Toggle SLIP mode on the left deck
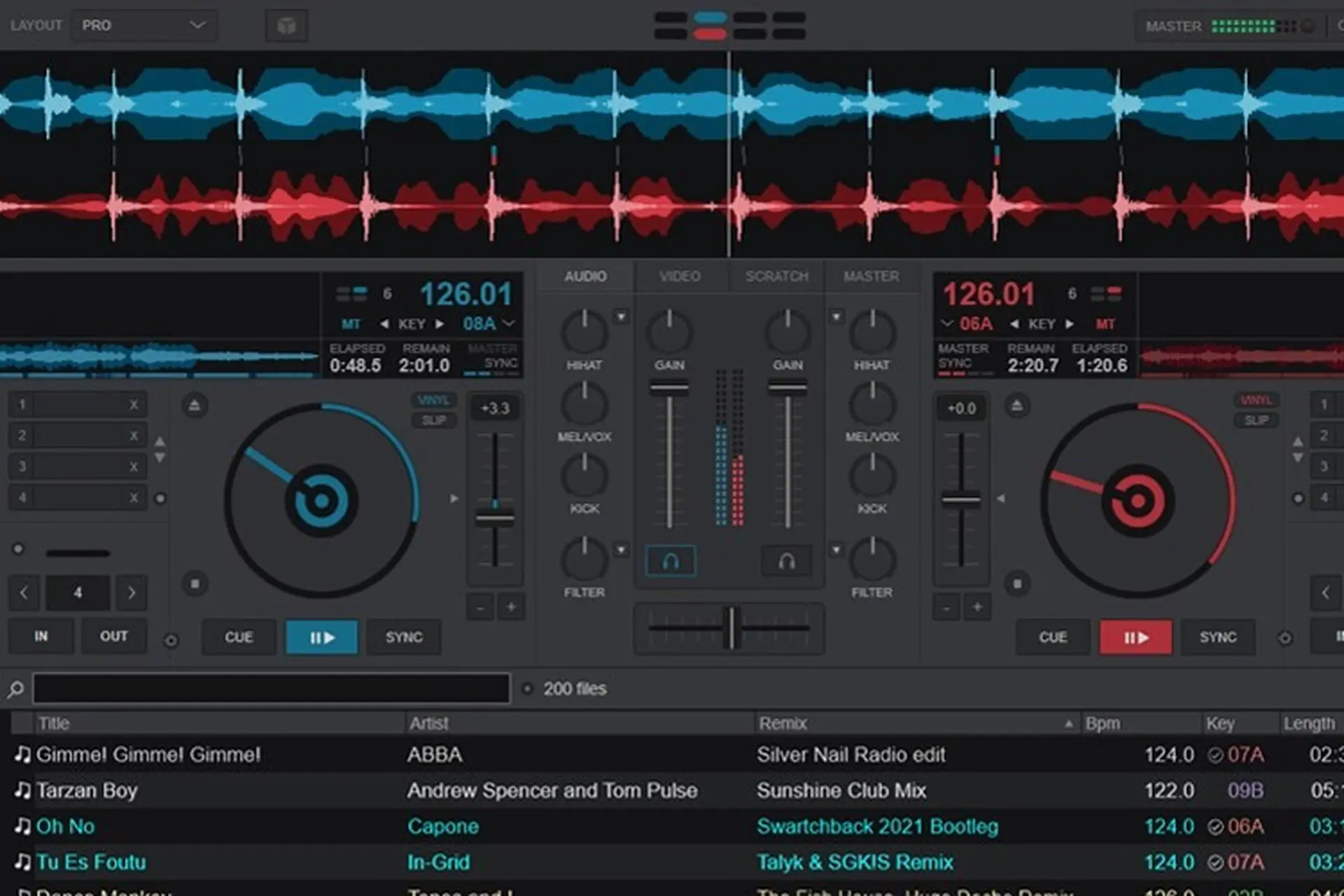 coord(434,421)
